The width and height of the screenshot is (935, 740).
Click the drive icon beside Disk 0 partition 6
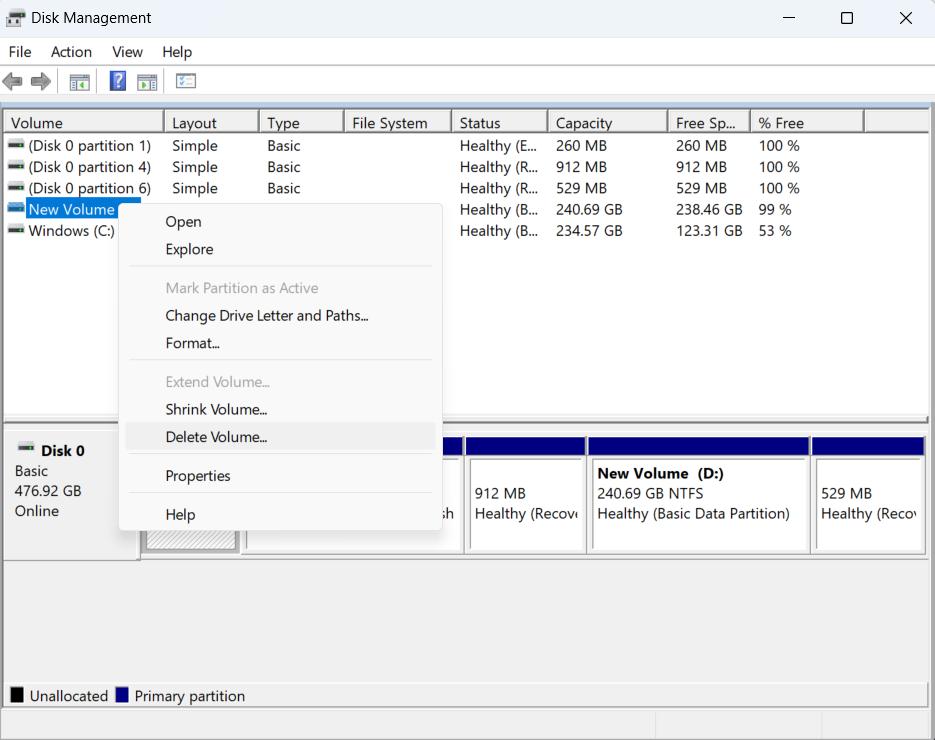point(16,187)
